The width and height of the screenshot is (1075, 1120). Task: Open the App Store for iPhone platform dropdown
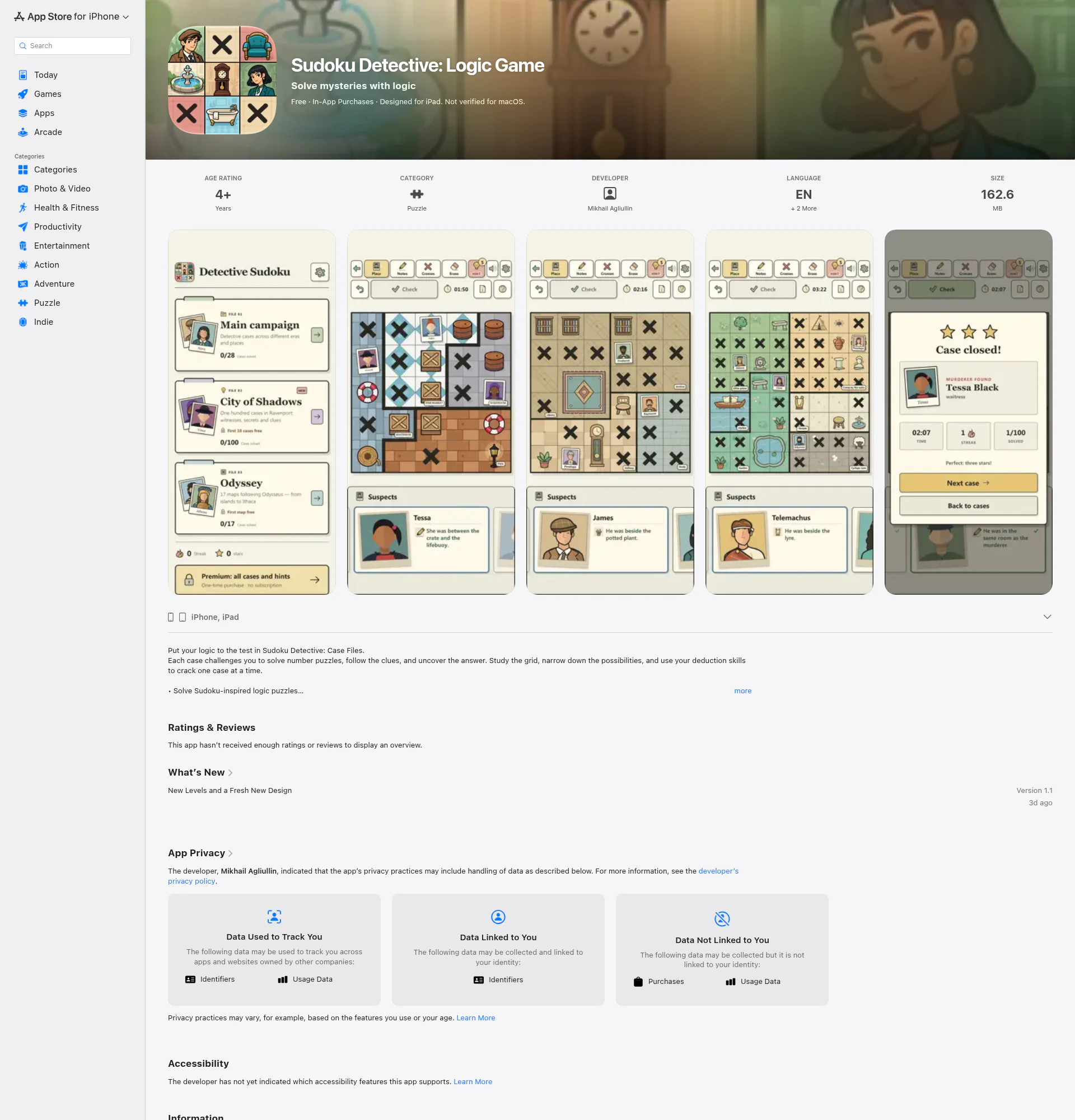coord(72,17)
